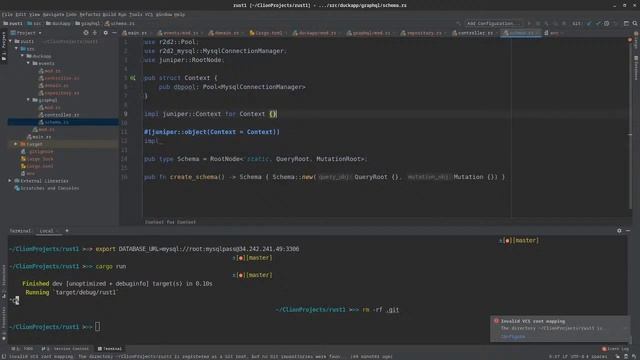Open the Terminal tool window button
The width and height of the screenshot is (640, 360).
[x=109, y=349]
